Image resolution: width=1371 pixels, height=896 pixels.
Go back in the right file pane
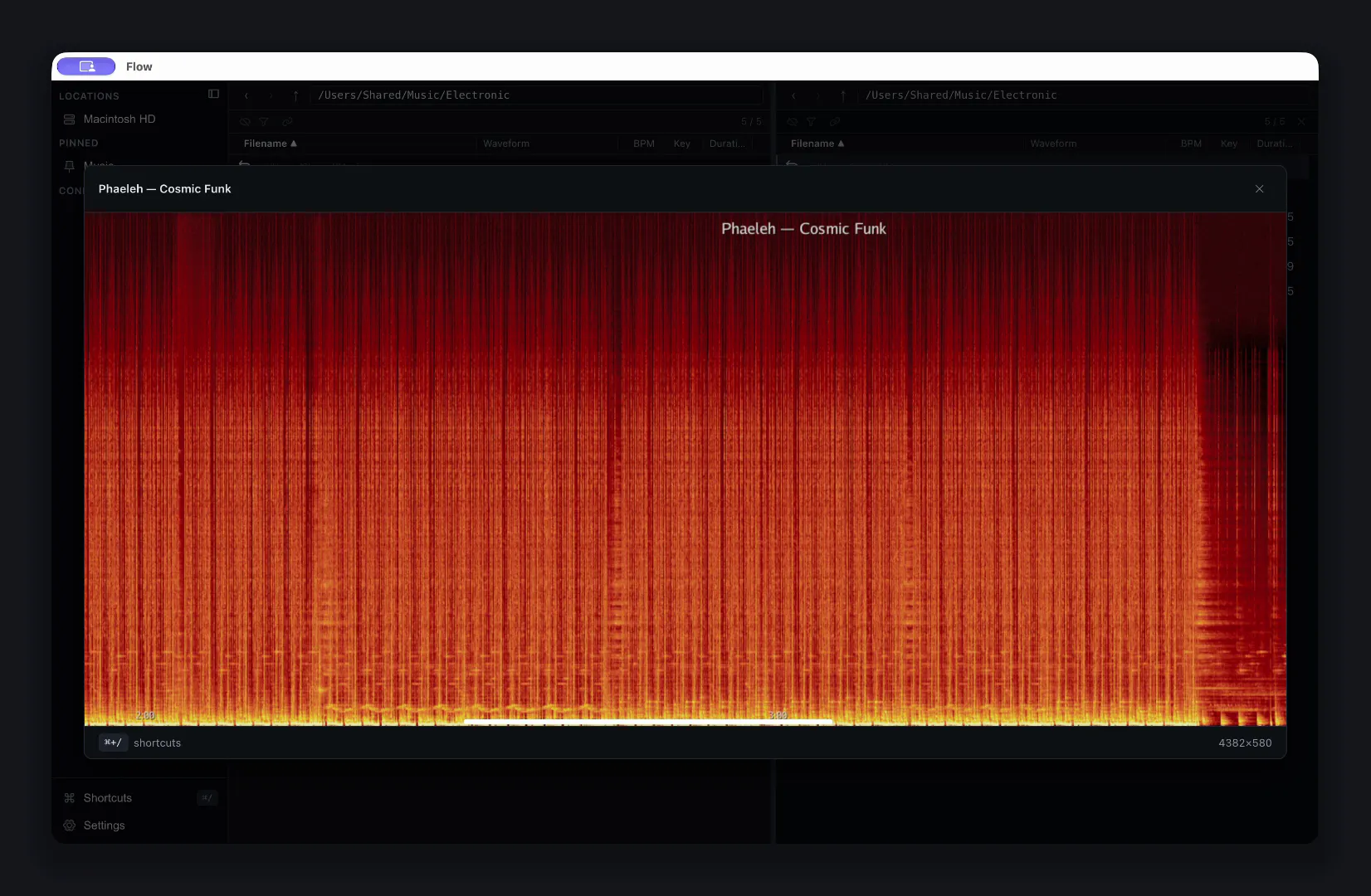pos(794,95)
